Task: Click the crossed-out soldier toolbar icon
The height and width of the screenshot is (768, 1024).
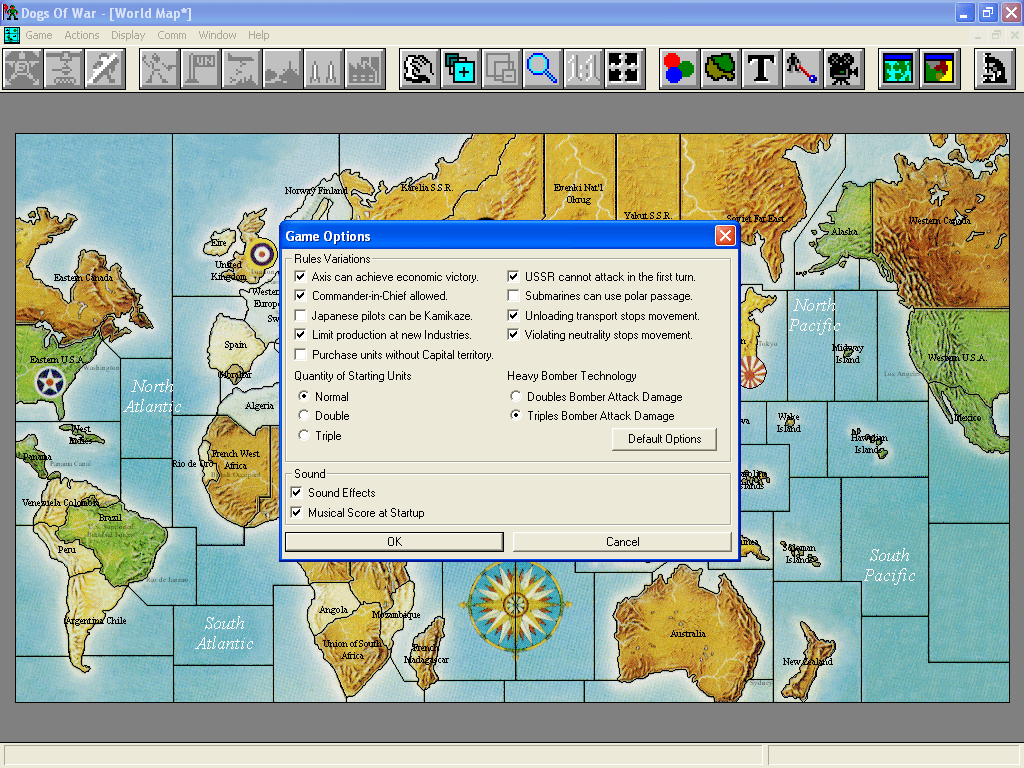Action: (104, 69)
